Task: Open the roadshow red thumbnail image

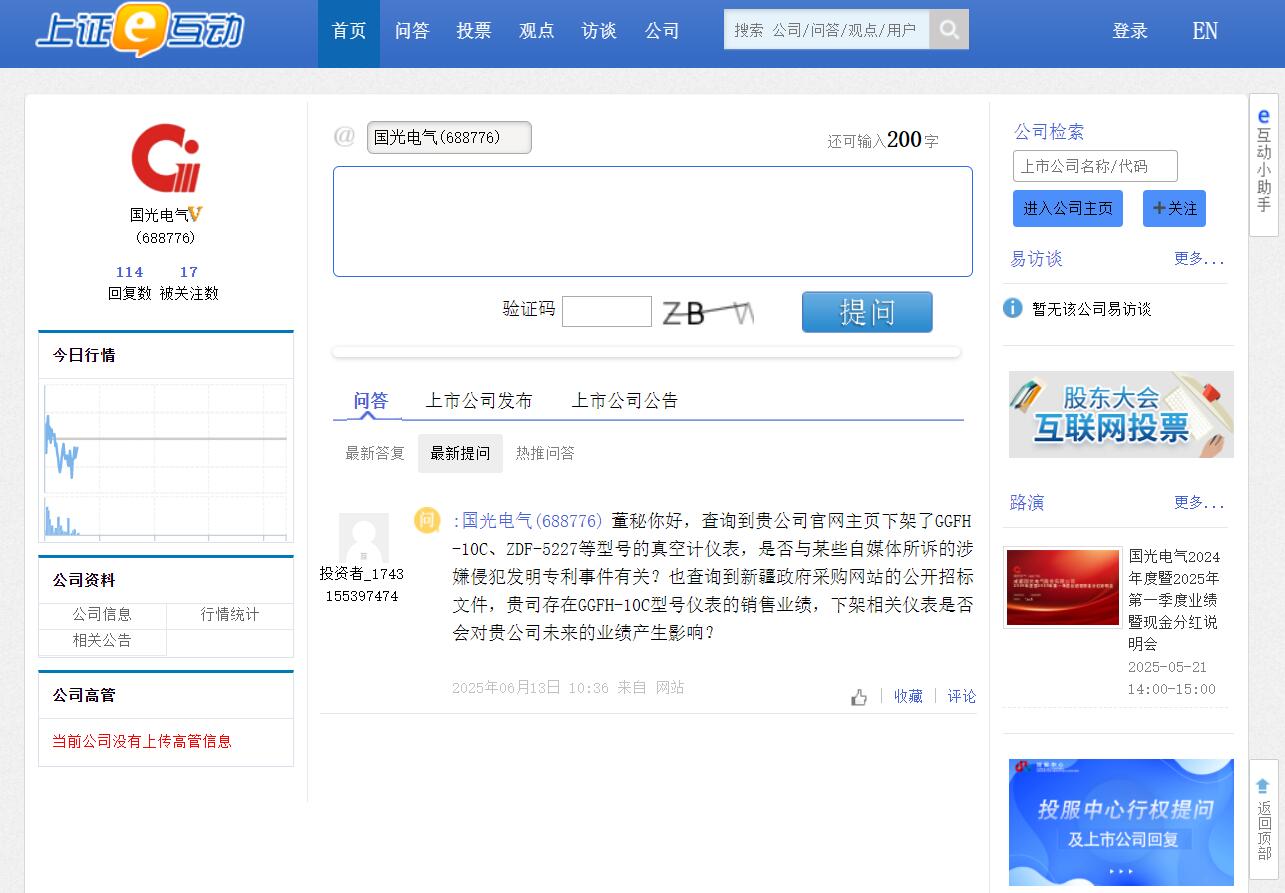Action: click(x=1063, y=587)
